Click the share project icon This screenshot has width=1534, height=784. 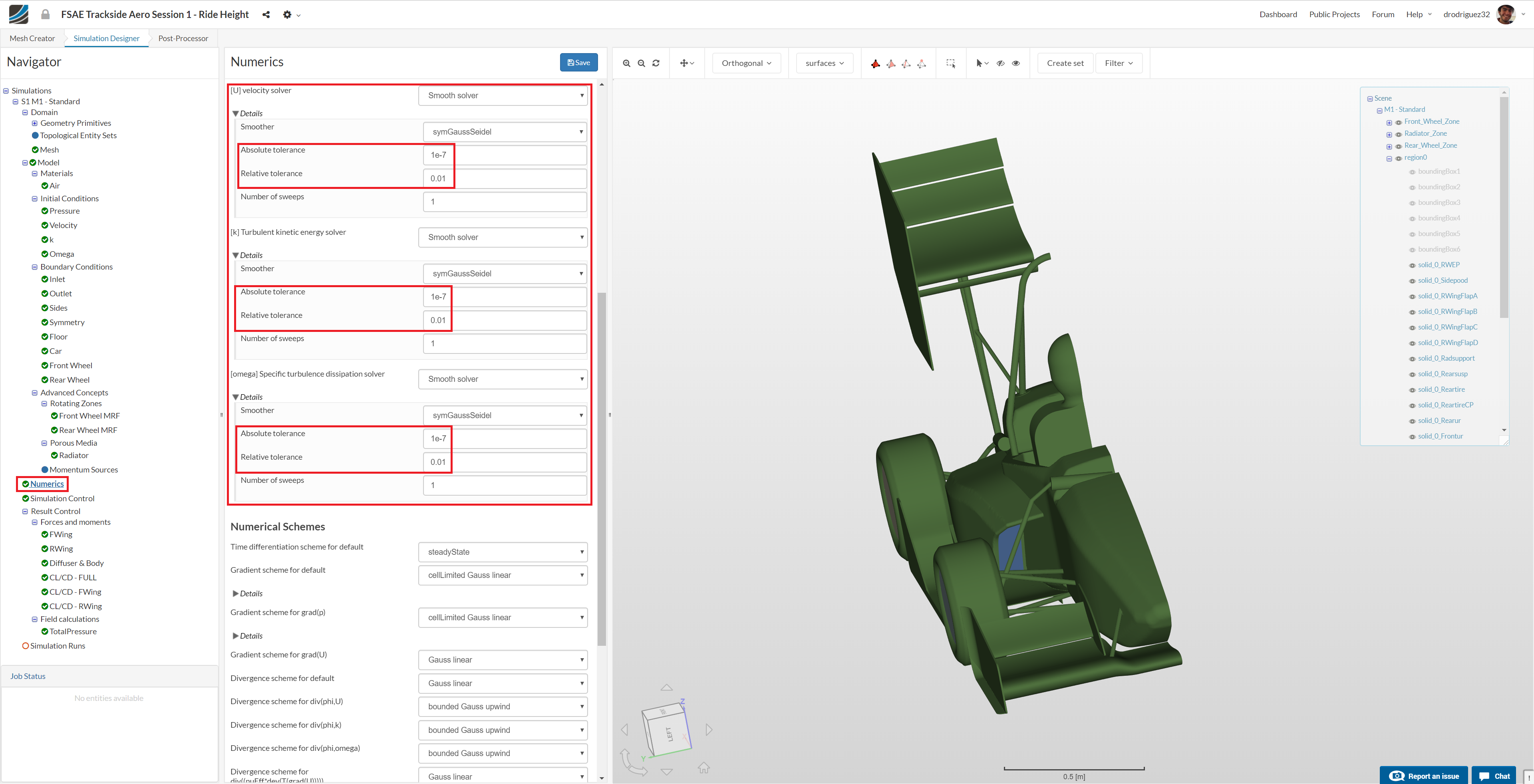click(266, 14)
